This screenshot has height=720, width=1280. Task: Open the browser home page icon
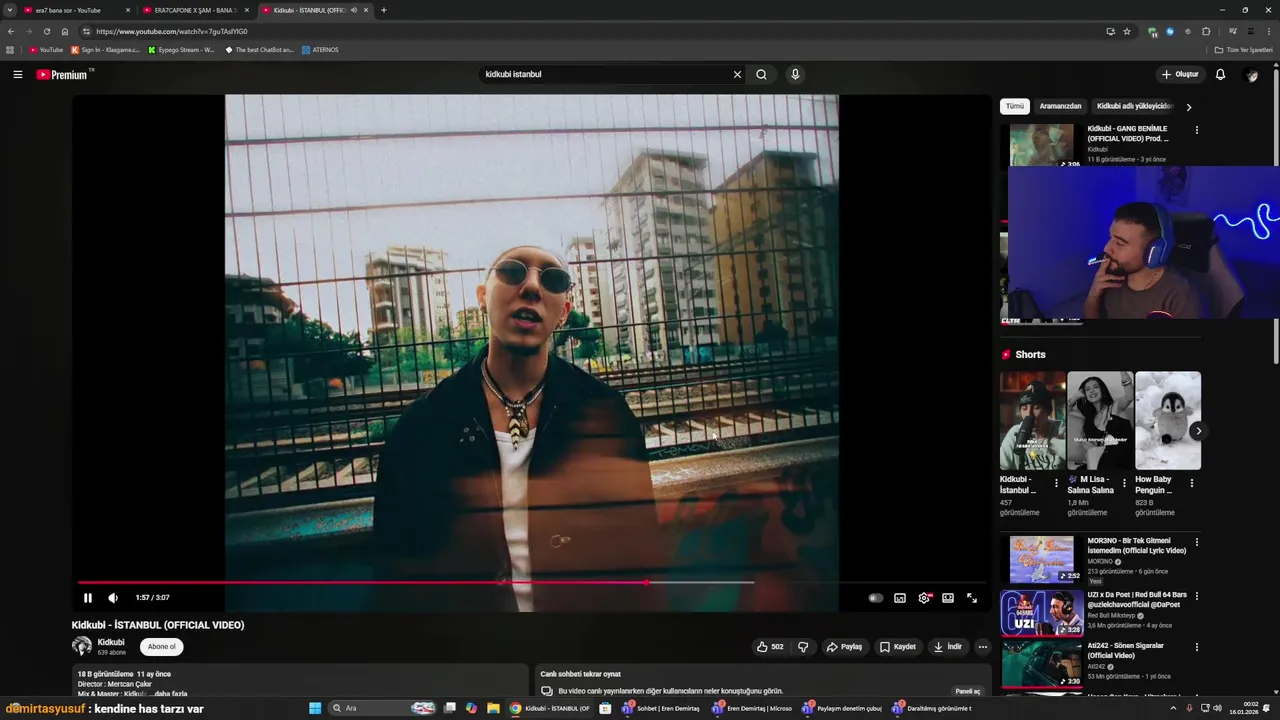pyautogui.click(x=65, y=31)
